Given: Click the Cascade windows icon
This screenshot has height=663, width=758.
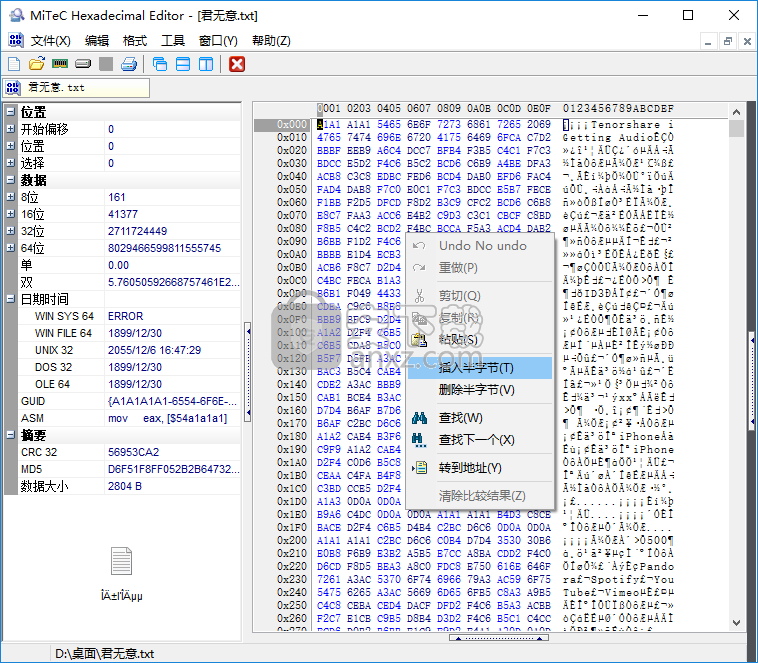Looking at the screenshot, I should click(160, 64).
